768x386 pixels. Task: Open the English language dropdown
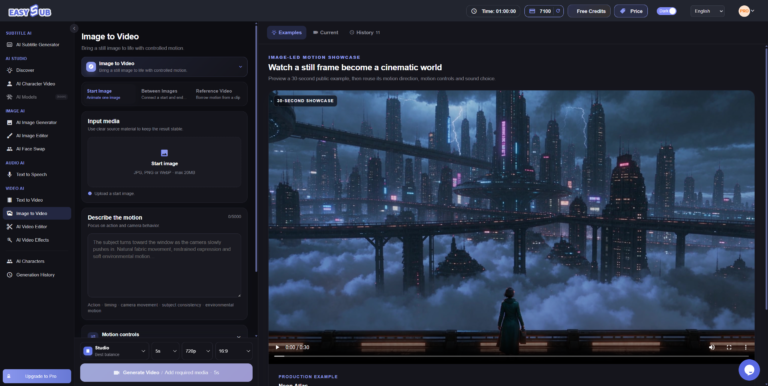coord(708,11)
